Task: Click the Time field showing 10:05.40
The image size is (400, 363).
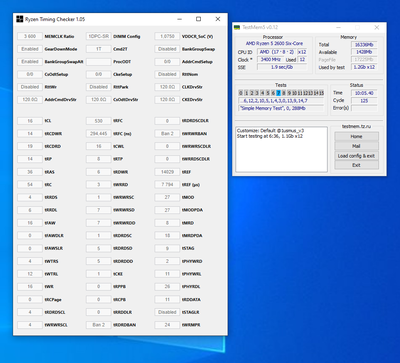Action: 364,93
